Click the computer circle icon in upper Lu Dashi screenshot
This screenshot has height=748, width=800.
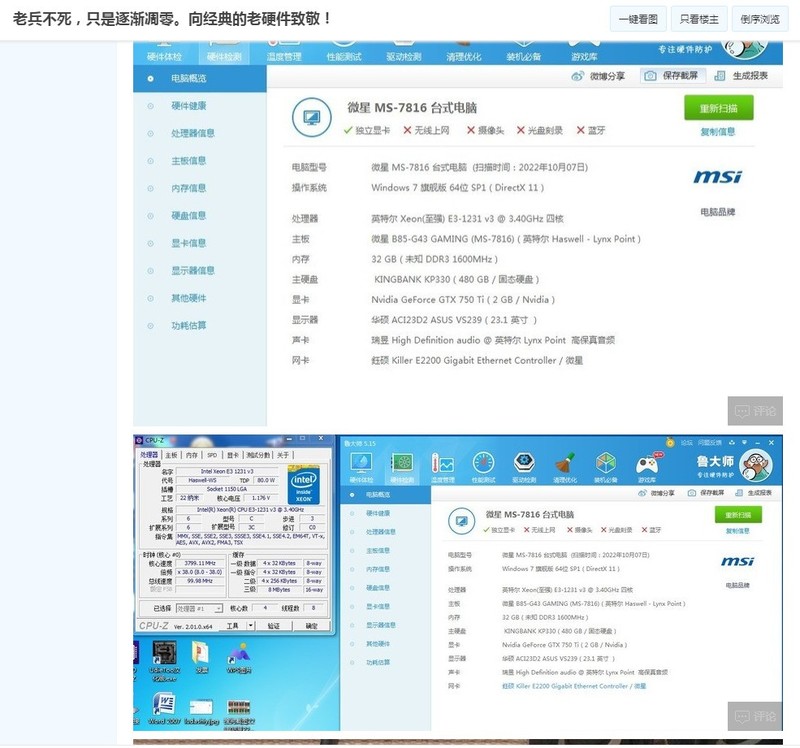(x=311, y=117)
